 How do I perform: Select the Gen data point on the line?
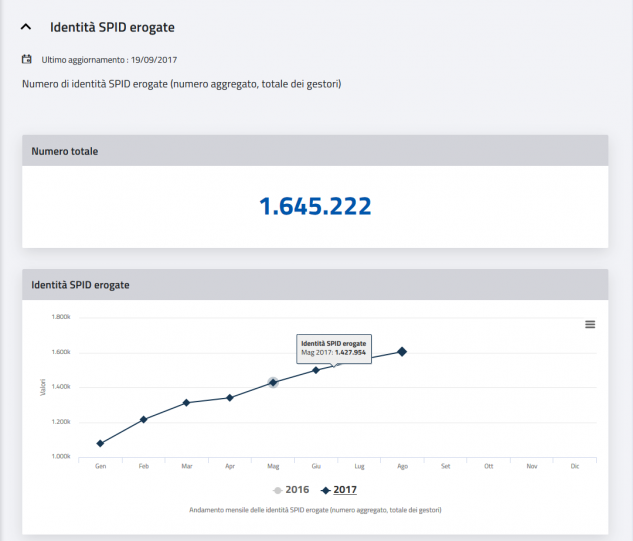point(100,443)
